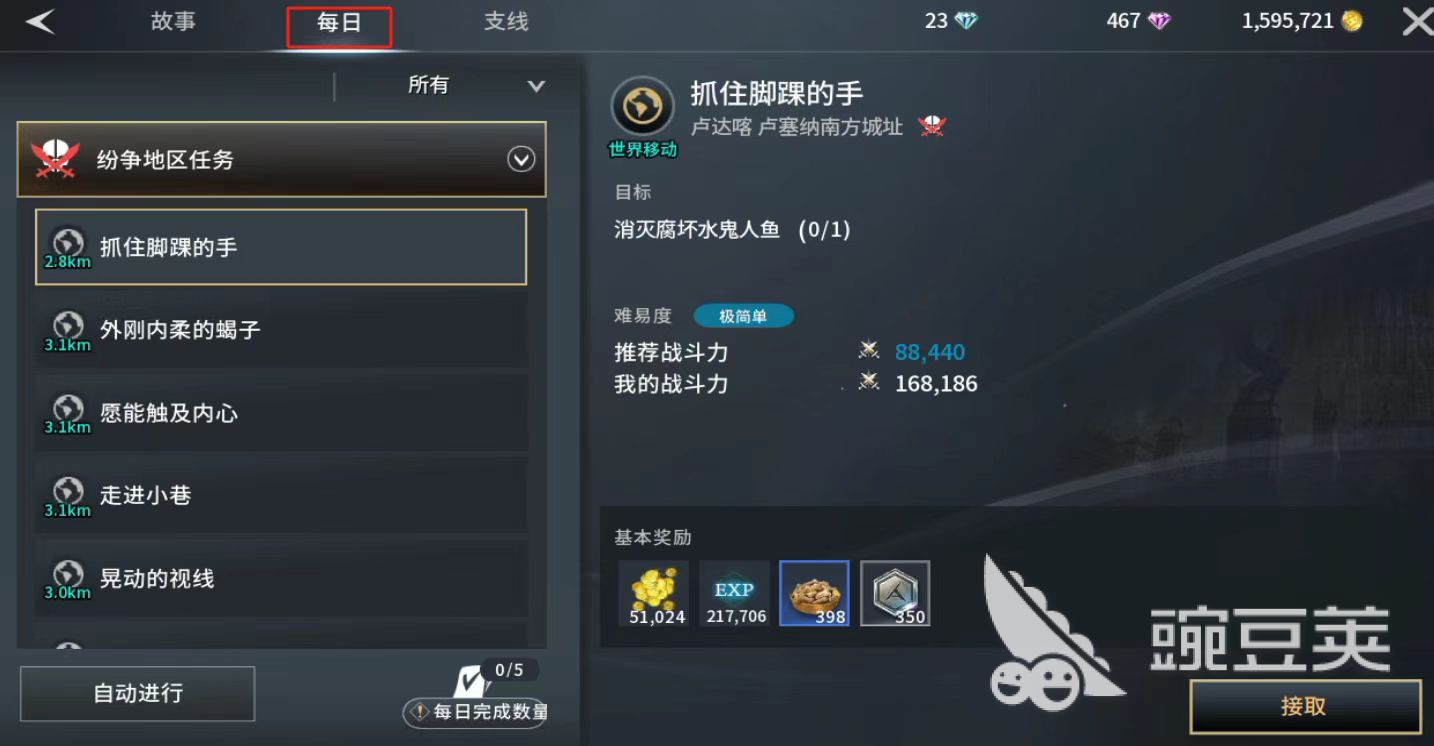
Task: Tap the EXP reward icon
Action: pyautogui.click(x=734, y=593)
